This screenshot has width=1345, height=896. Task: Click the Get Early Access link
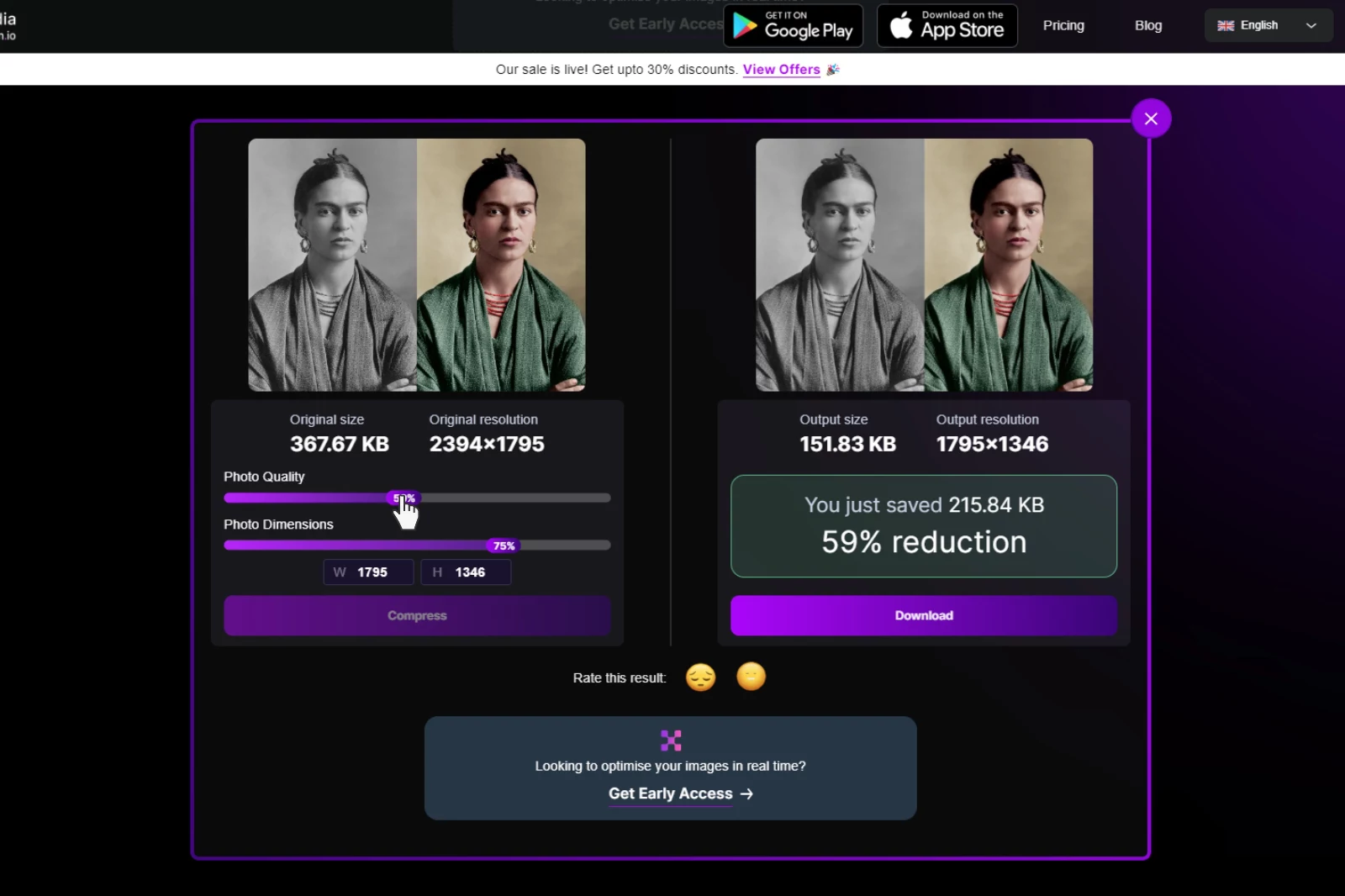670,793
